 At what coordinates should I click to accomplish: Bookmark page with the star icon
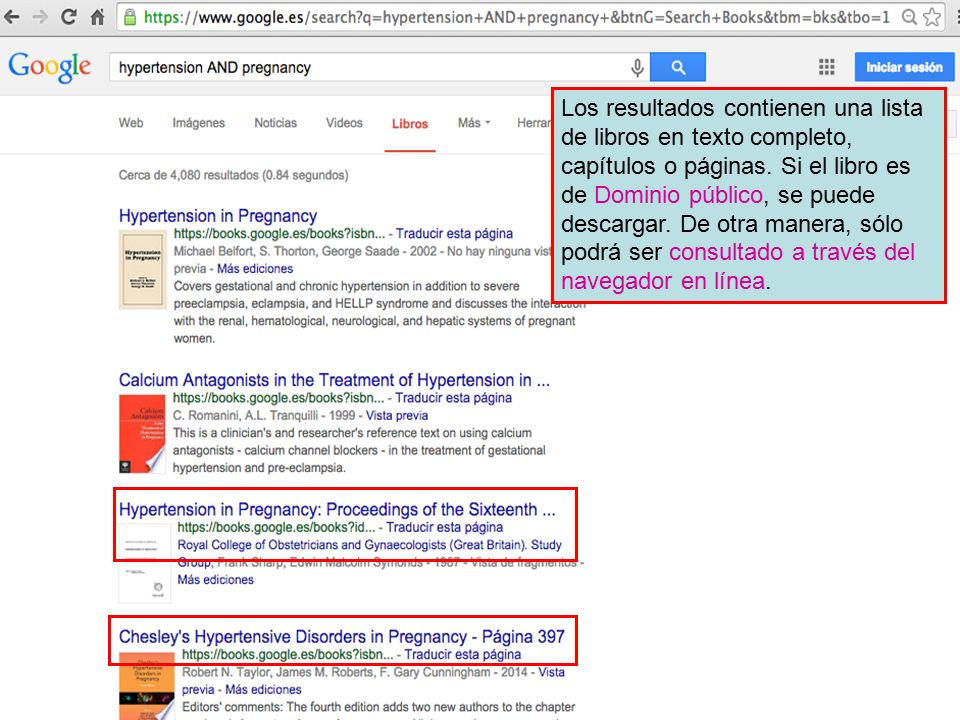(x=932, y=17)
